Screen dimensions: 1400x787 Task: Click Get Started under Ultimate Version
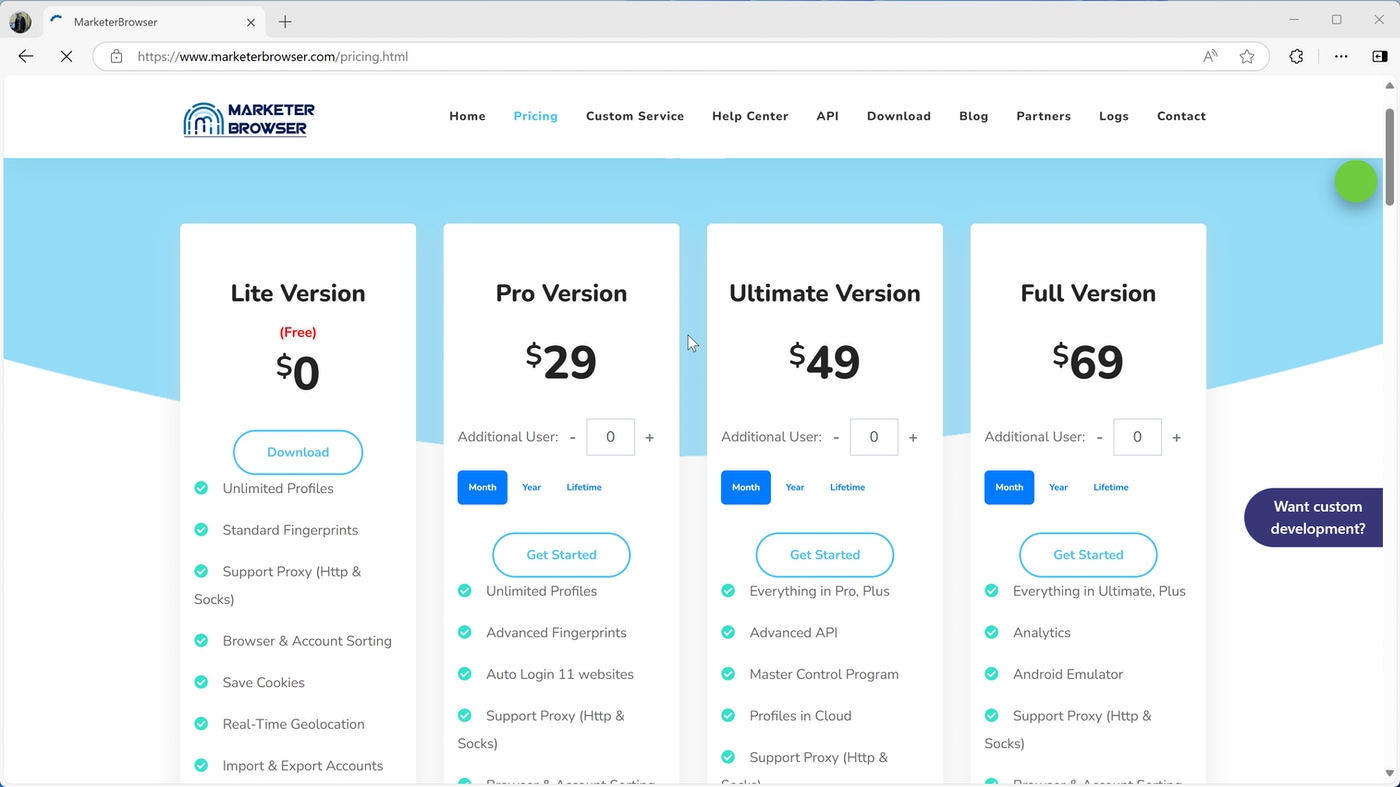coord(825,555)
